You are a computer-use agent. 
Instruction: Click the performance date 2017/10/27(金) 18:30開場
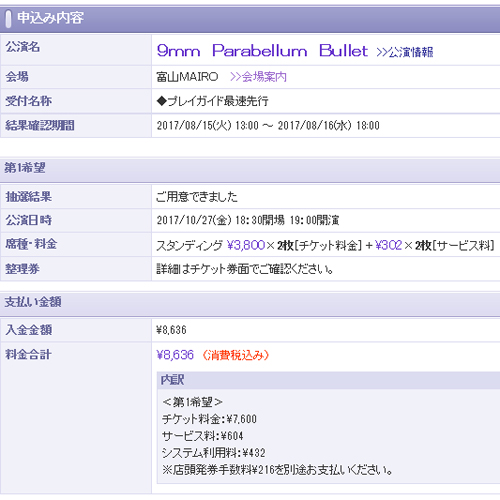[221, 220]
